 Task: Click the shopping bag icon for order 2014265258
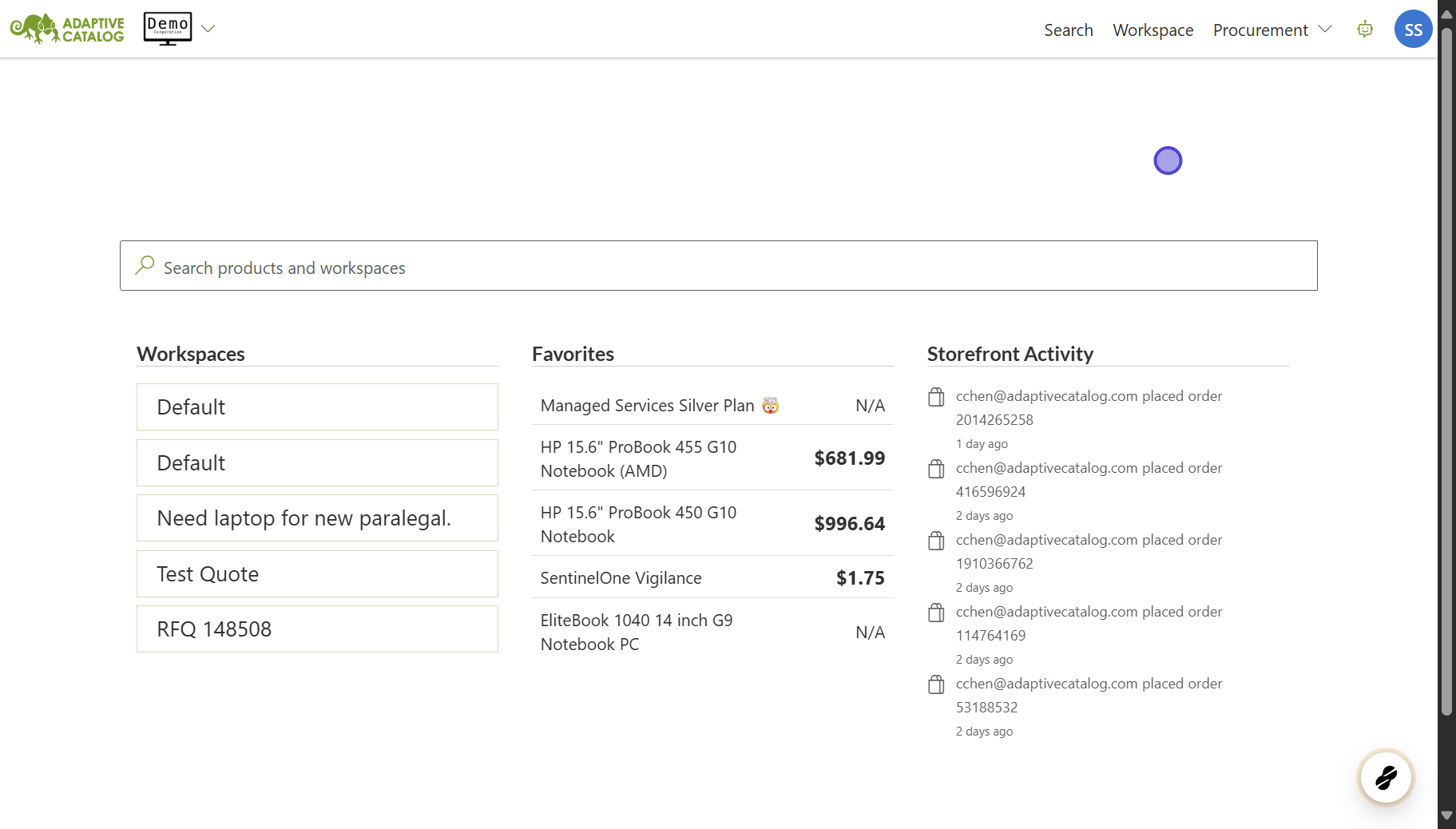936,397
